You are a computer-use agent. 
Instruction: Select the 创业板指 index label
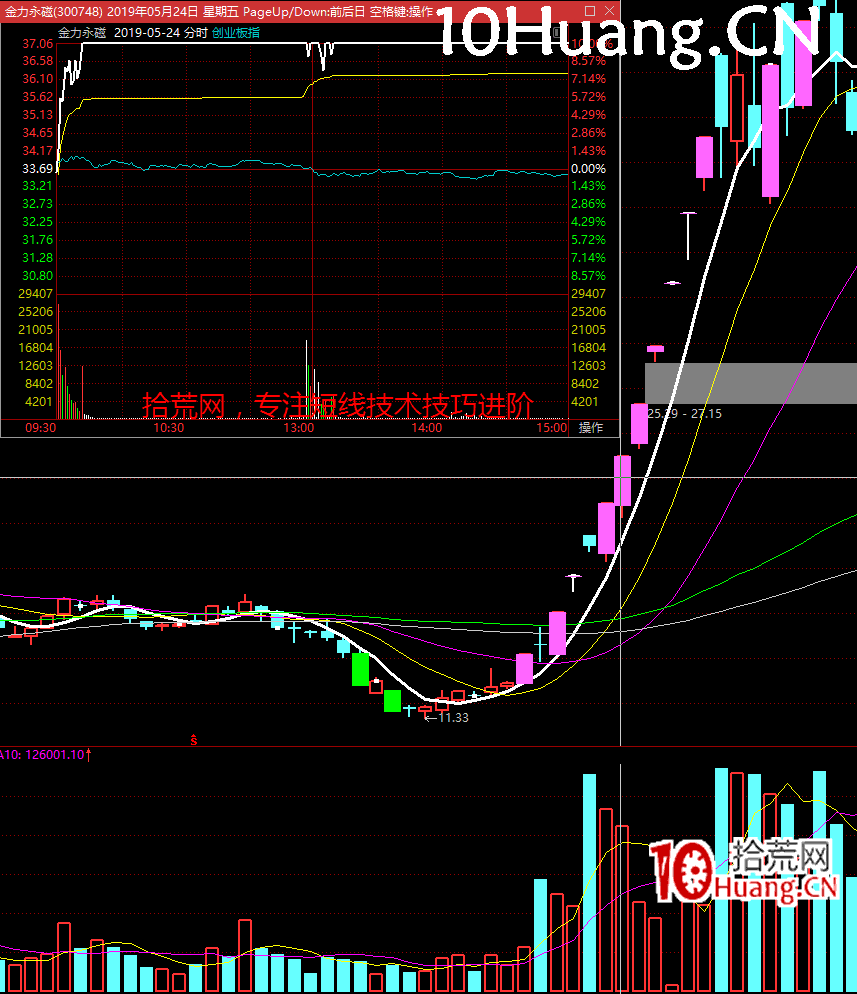(x=236, y=32)
